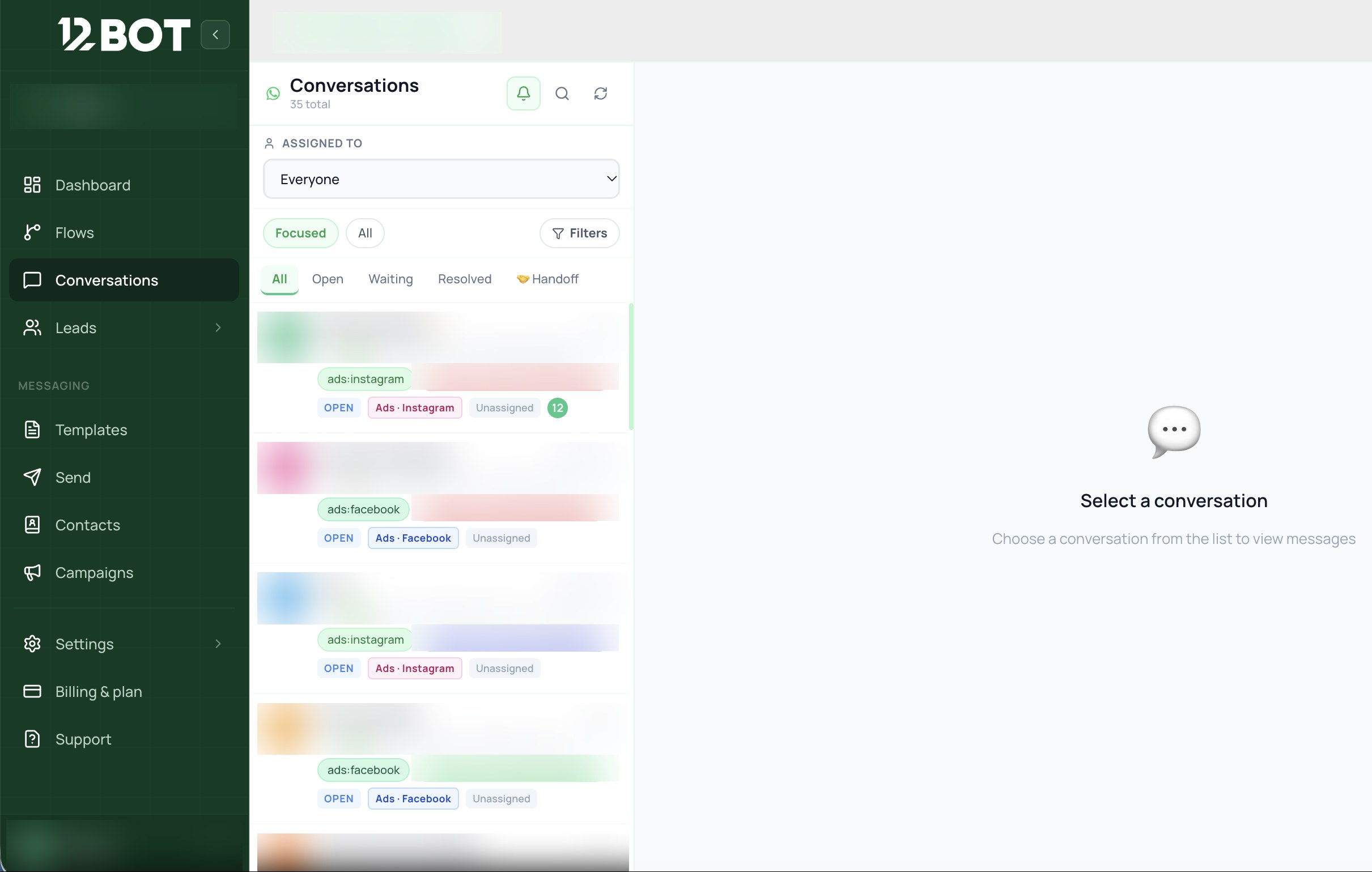Click the funnel icon in Filters
Image resolution: width=1372 pixels, height=872 pixels.
[558, 233]
